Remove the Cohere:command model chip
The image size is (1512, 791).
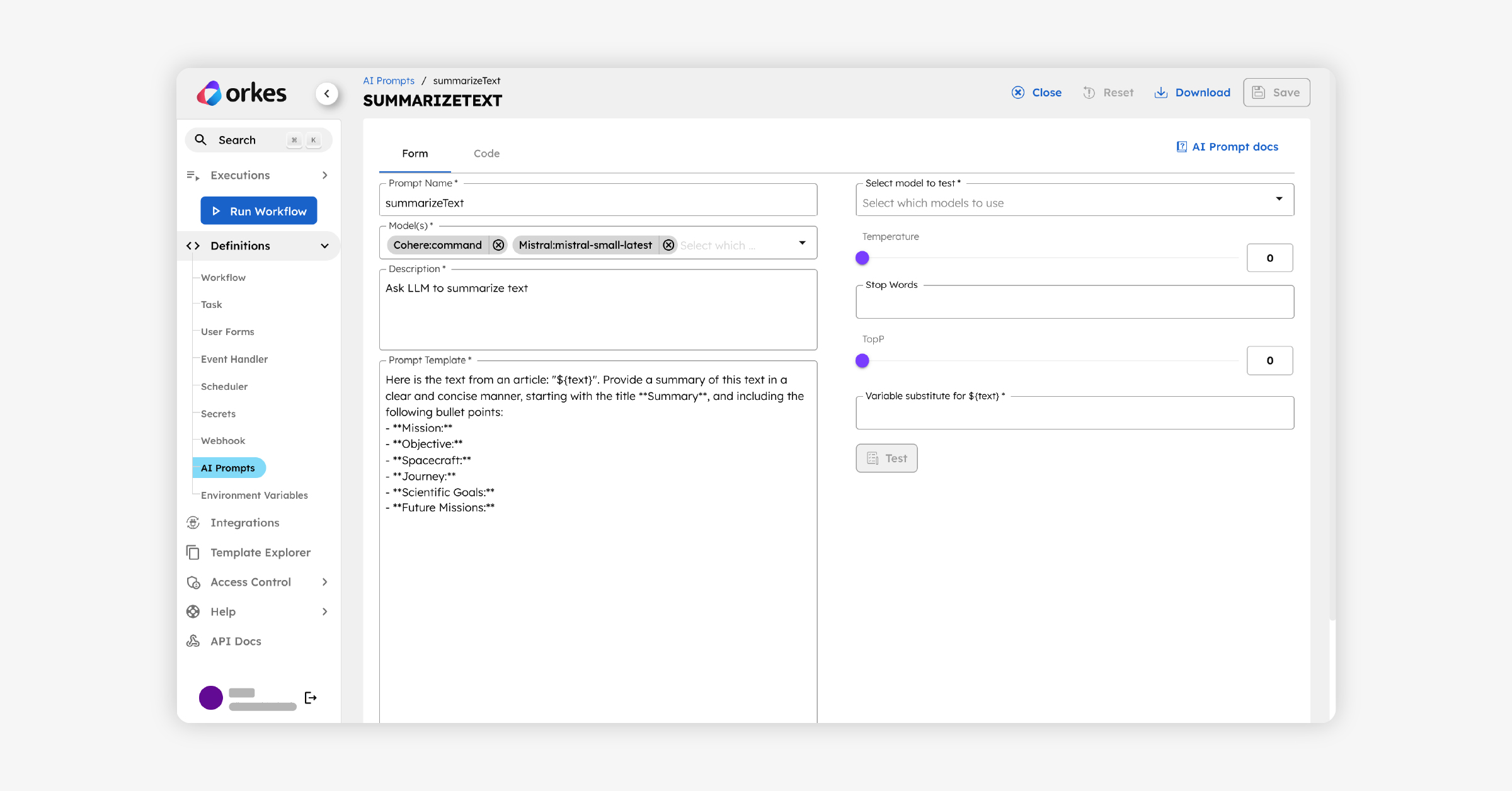coord(498,245)
